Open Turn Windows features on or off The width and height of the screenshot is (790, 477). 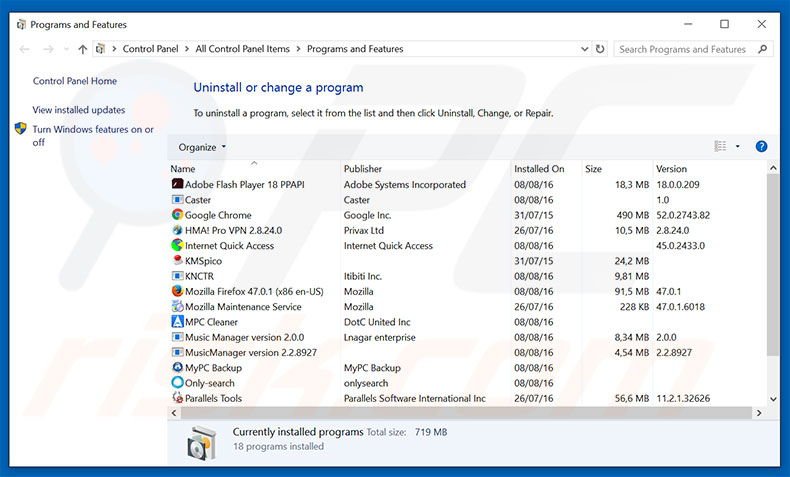pyautogui.click(x=93, y=135)
